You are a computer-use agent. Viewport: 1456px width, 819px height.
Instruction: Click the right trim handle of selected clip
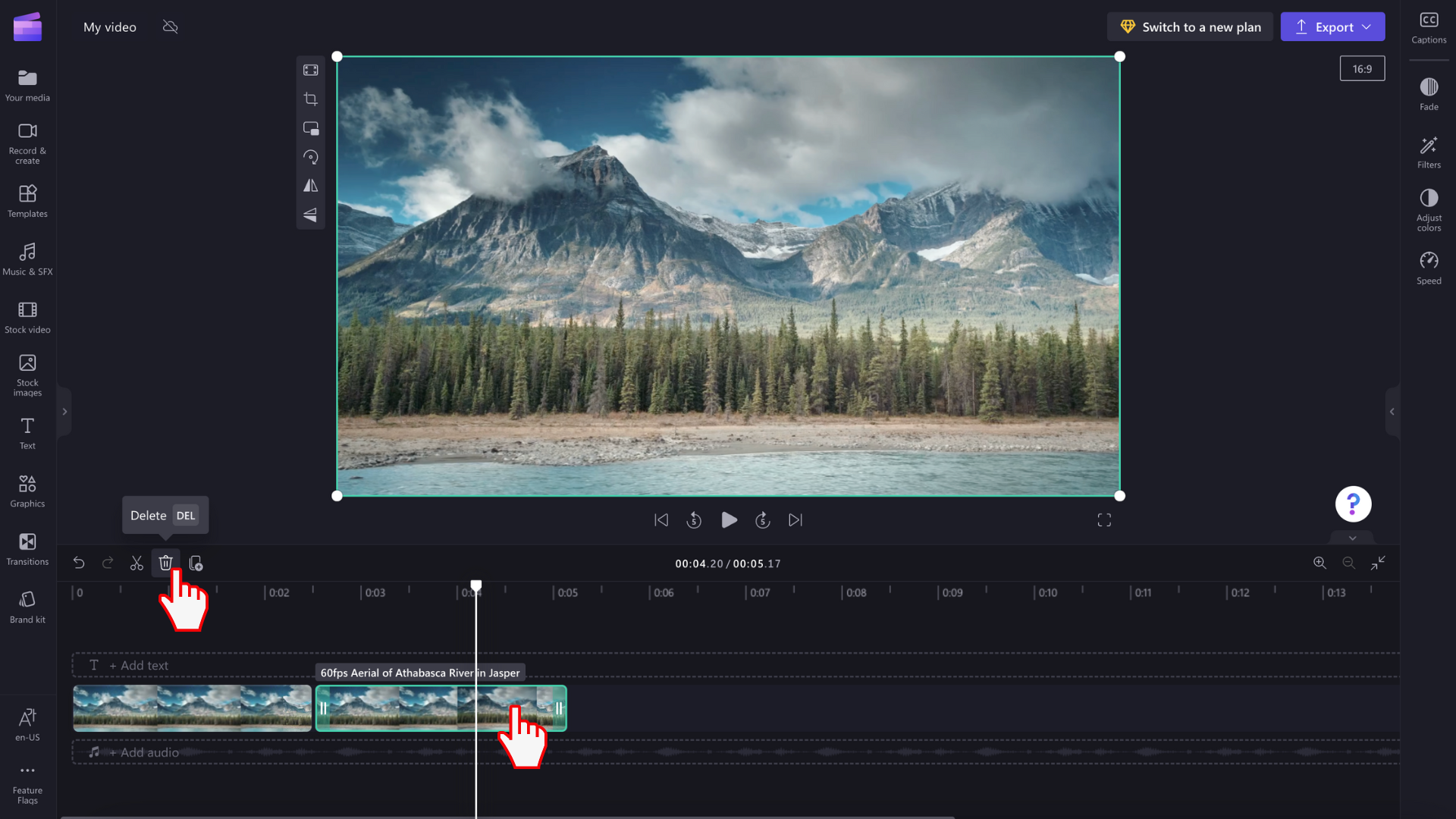pyautogui.click(x=559, y=708)
